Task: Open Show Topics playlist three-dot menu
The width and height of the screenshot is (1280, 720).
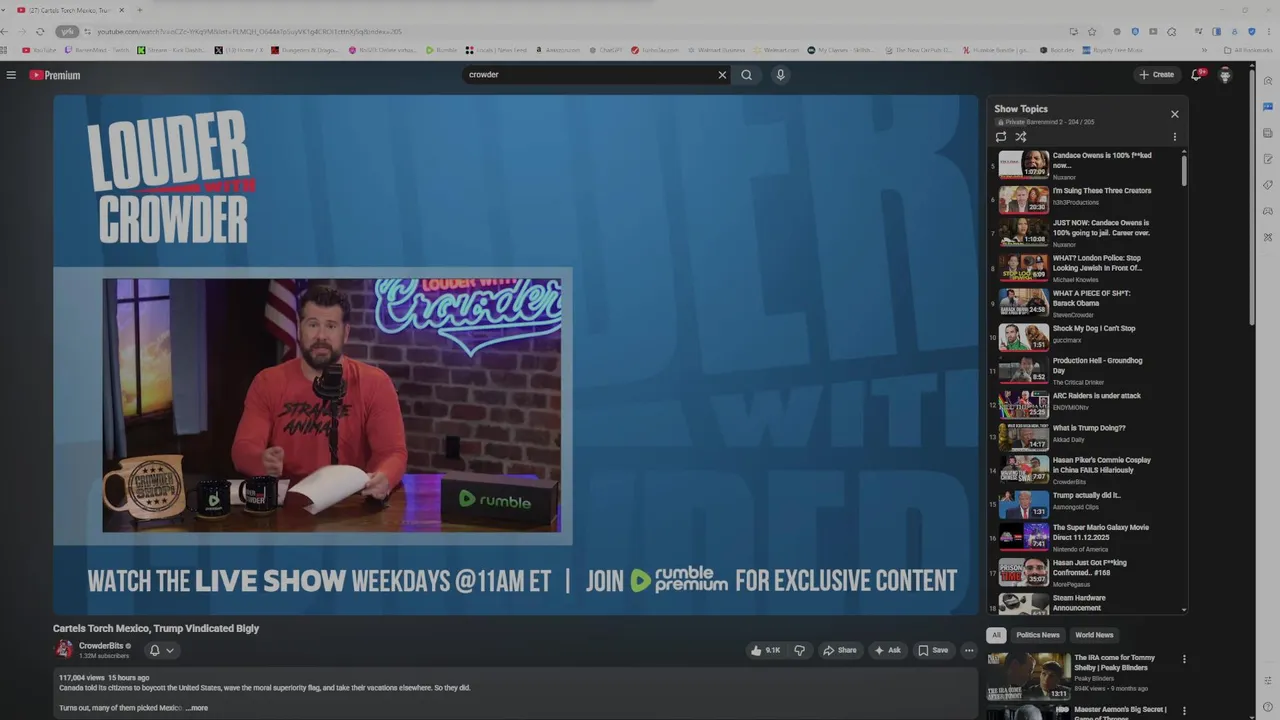Action: (1175, 137)
